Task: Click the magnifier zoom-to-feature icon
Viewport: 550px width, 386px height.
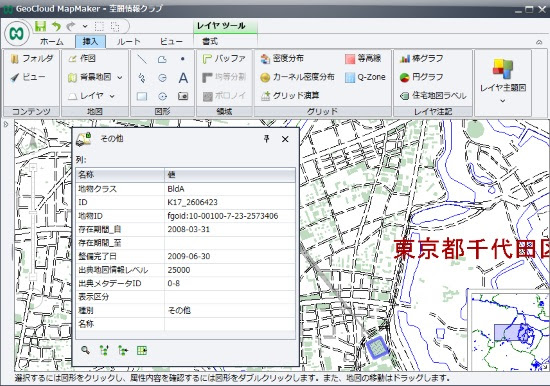Action: (85, 350)
